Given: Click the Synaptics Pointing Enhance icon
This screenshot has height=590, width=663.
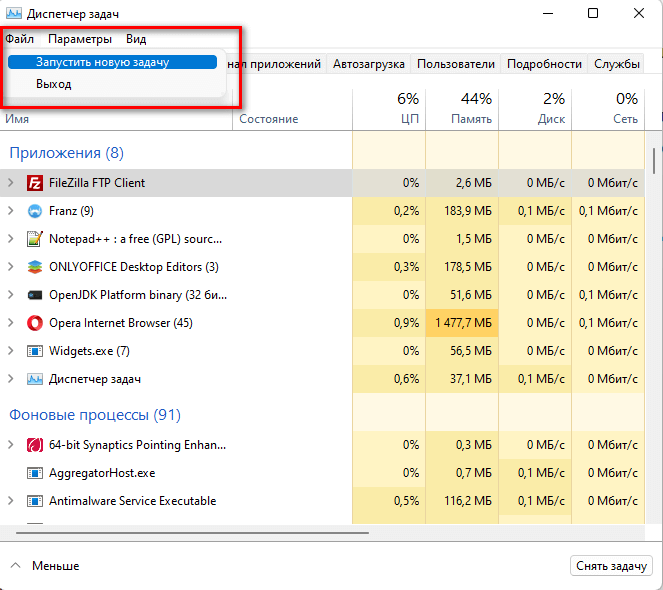Looking at the screenshot, I should 35,445.
